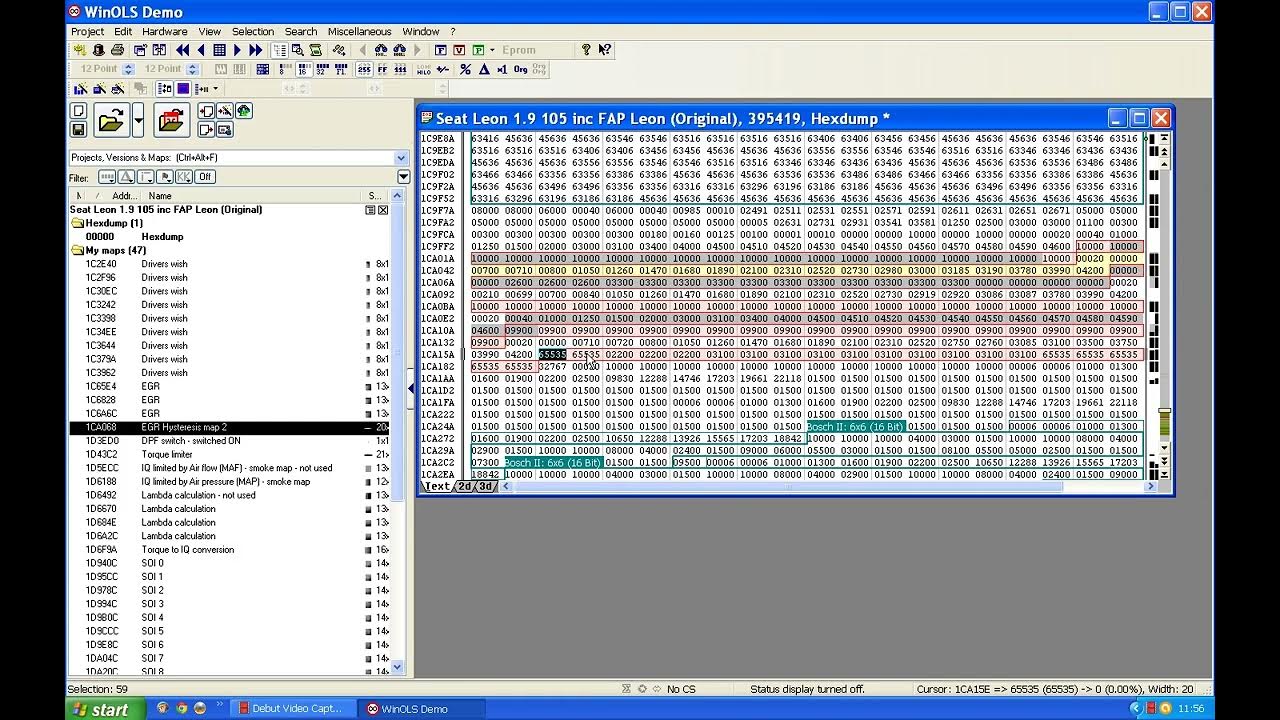Open the Project menu
The height and width of the screenshot is (720, 1280).
[x=87, y=31]
